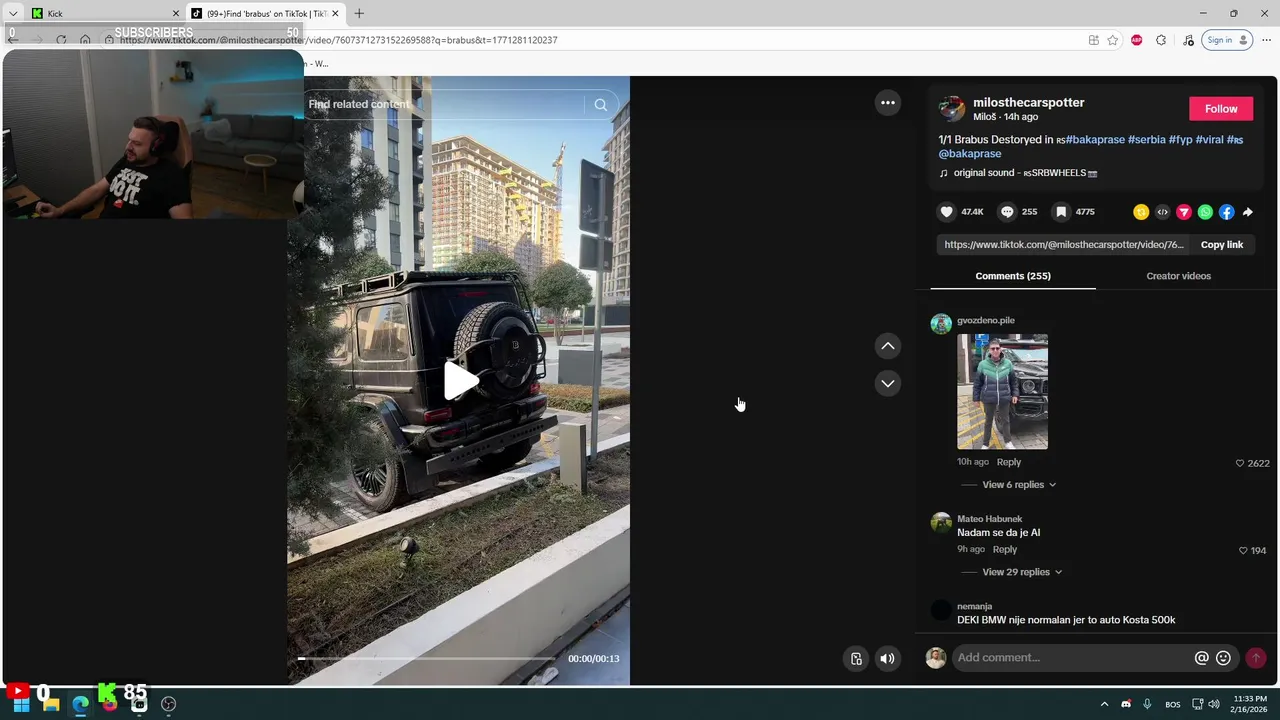Screen dimensions: 1280x720
Task: Click the yellow repost icon
Action: (x=1141, y=212)
